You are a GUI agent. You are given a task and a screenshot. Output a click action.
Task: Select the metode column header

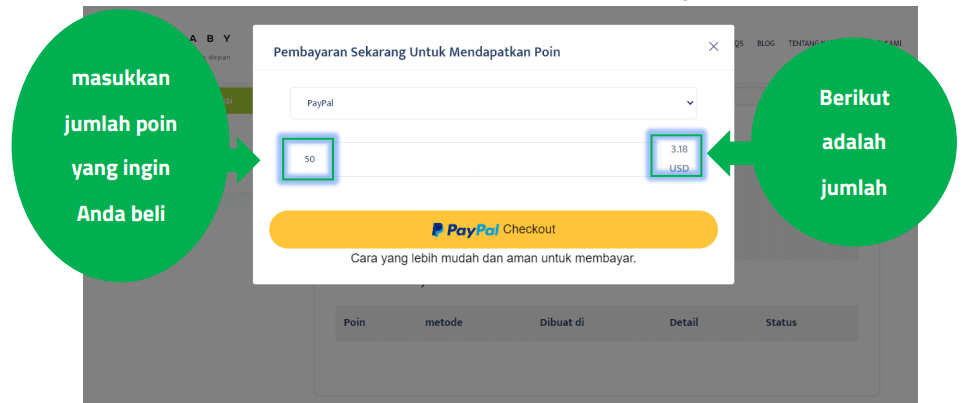pyautogui.click(x=444, y=323)
